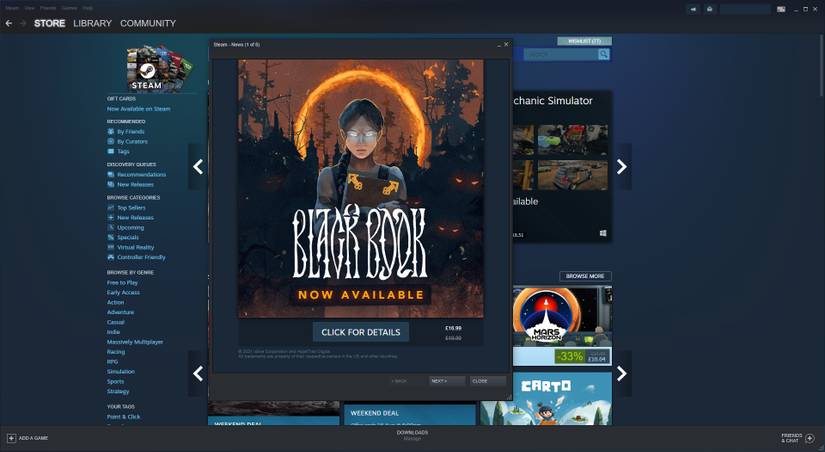Image resolution: width=825 pixels, height=452 pixels.
Task: Show next special offers item
Action: pos(622,374)
